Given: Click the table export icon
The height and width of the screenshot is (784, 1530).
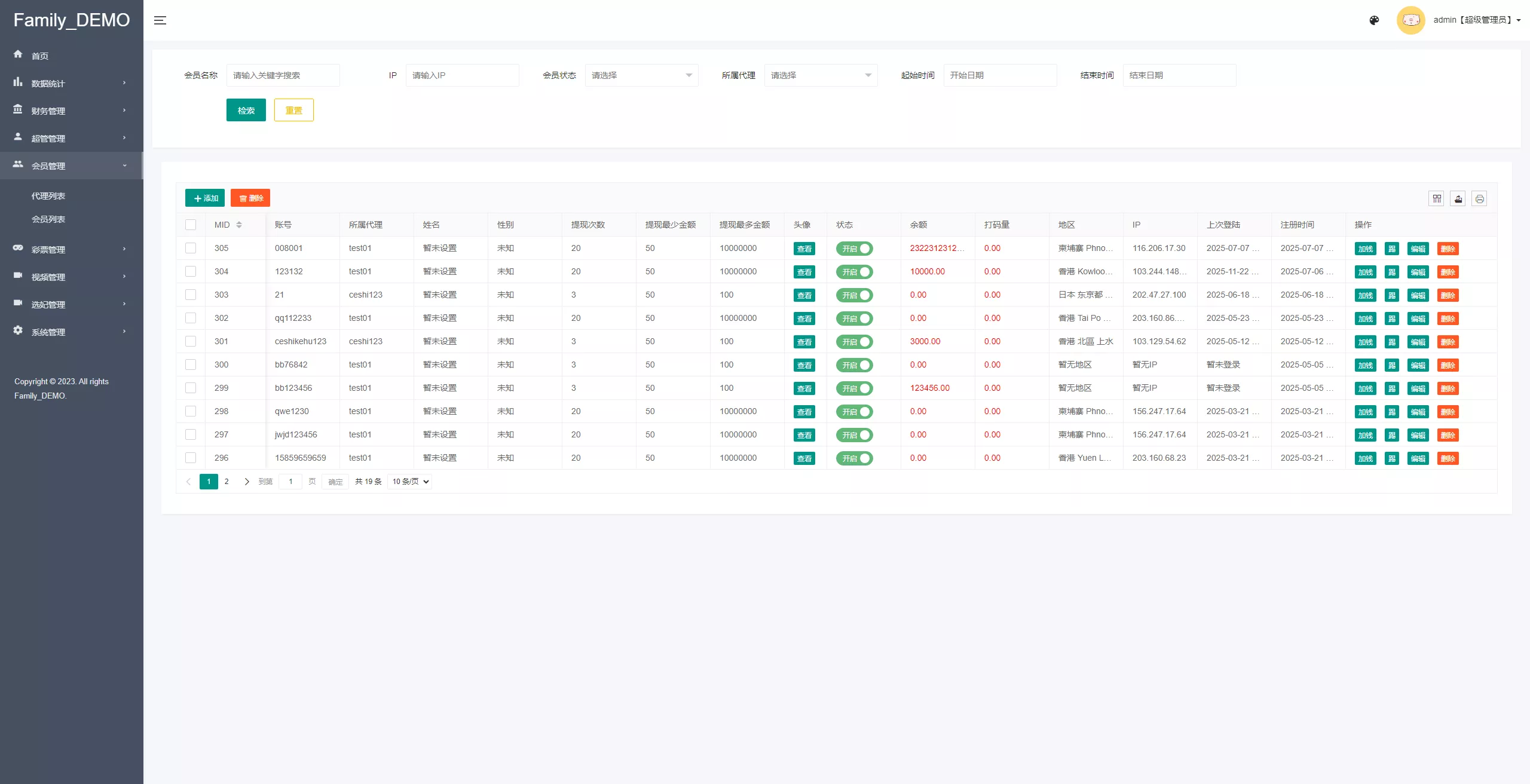Looking at the screenshot, I should point(1458,198).
